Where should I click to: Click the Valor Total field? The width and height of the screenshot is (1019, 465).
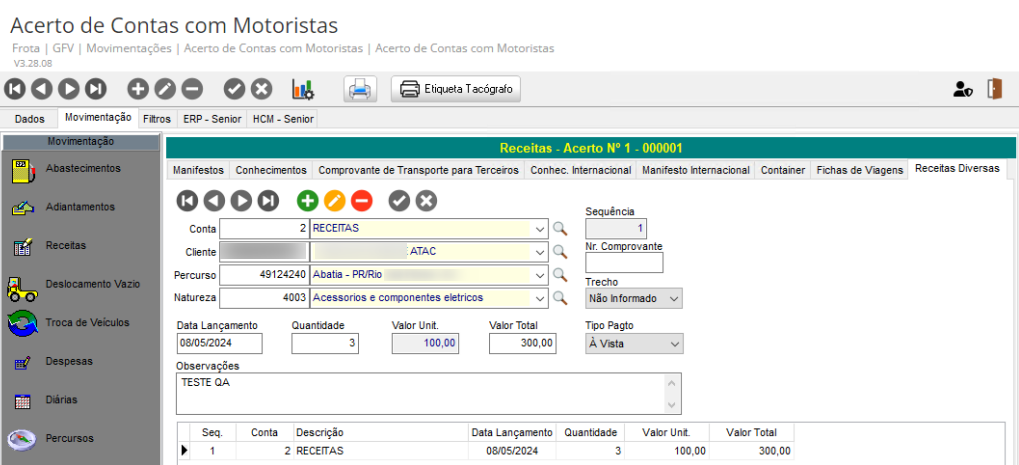[x=522, y=344]
